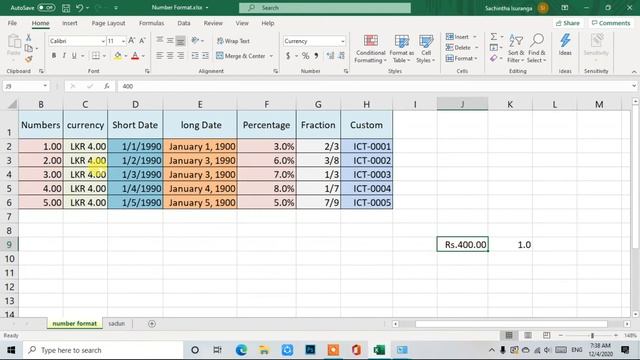
Task: Open Cell Styles gallery
Action: click(x=426, y=49)
